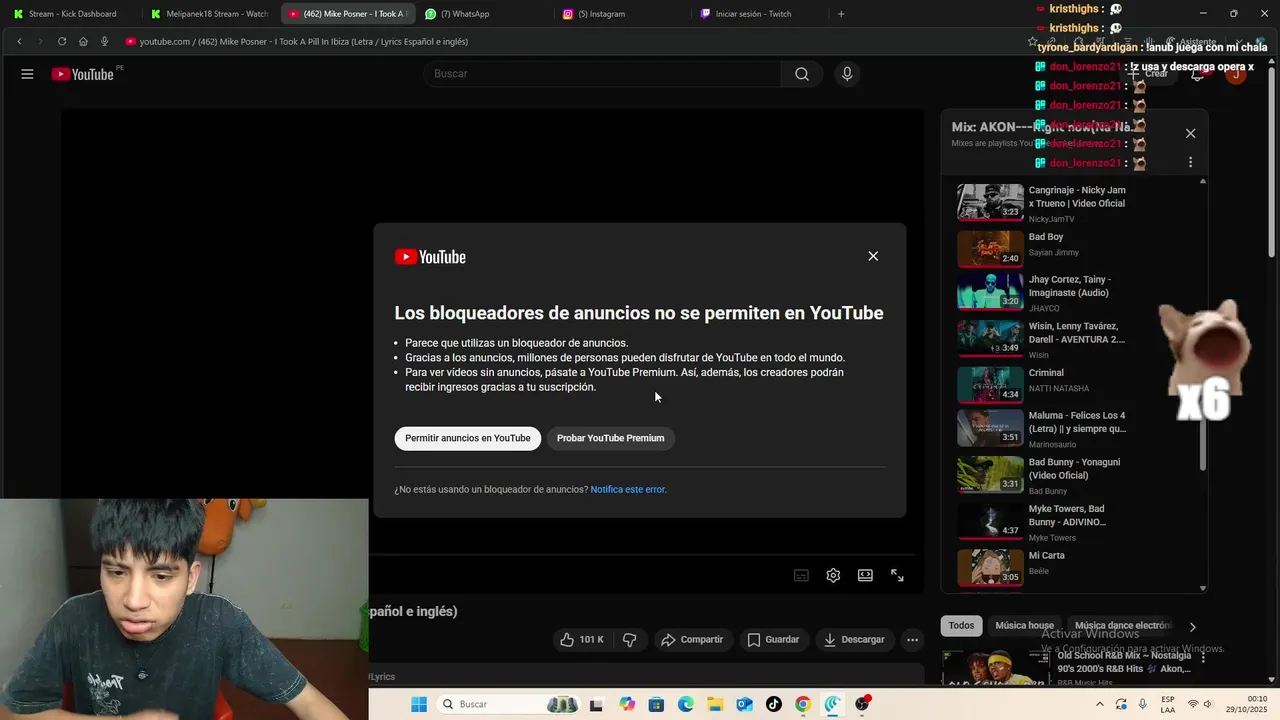This screenshot has width=1280, height=720.
Task: Select Bad Boy by Sayian Jimmy
Action: (x=1041, y=248)
